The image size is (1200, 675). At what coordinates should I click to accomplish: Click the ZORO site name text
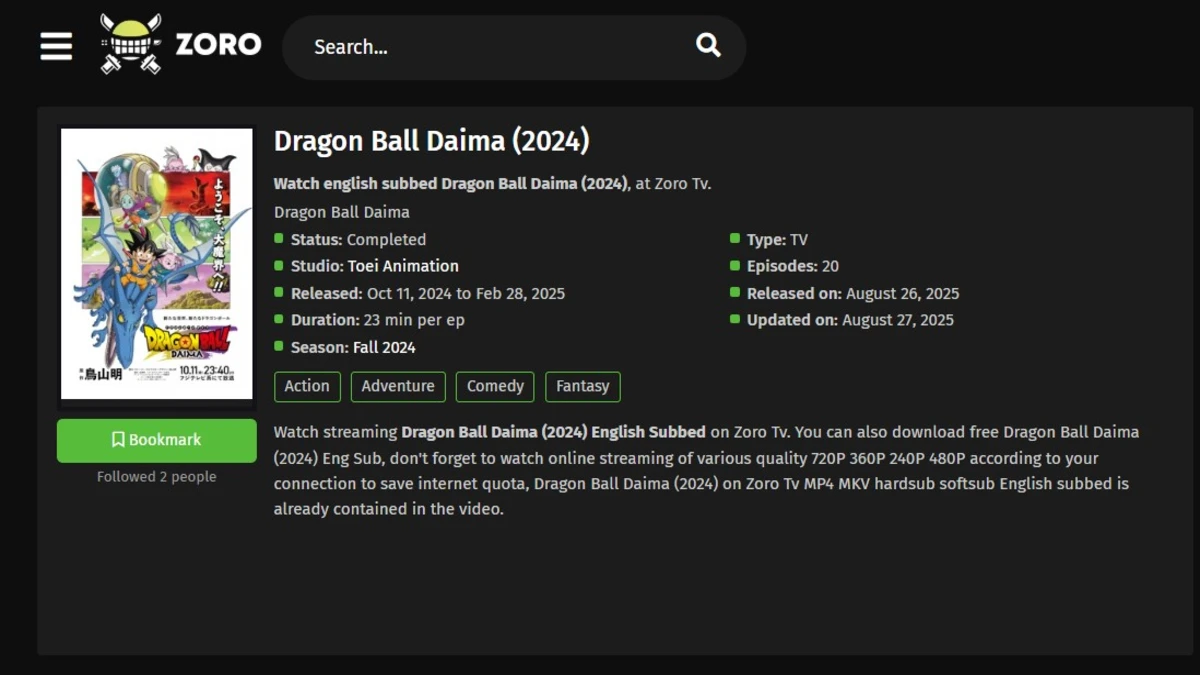218,45
